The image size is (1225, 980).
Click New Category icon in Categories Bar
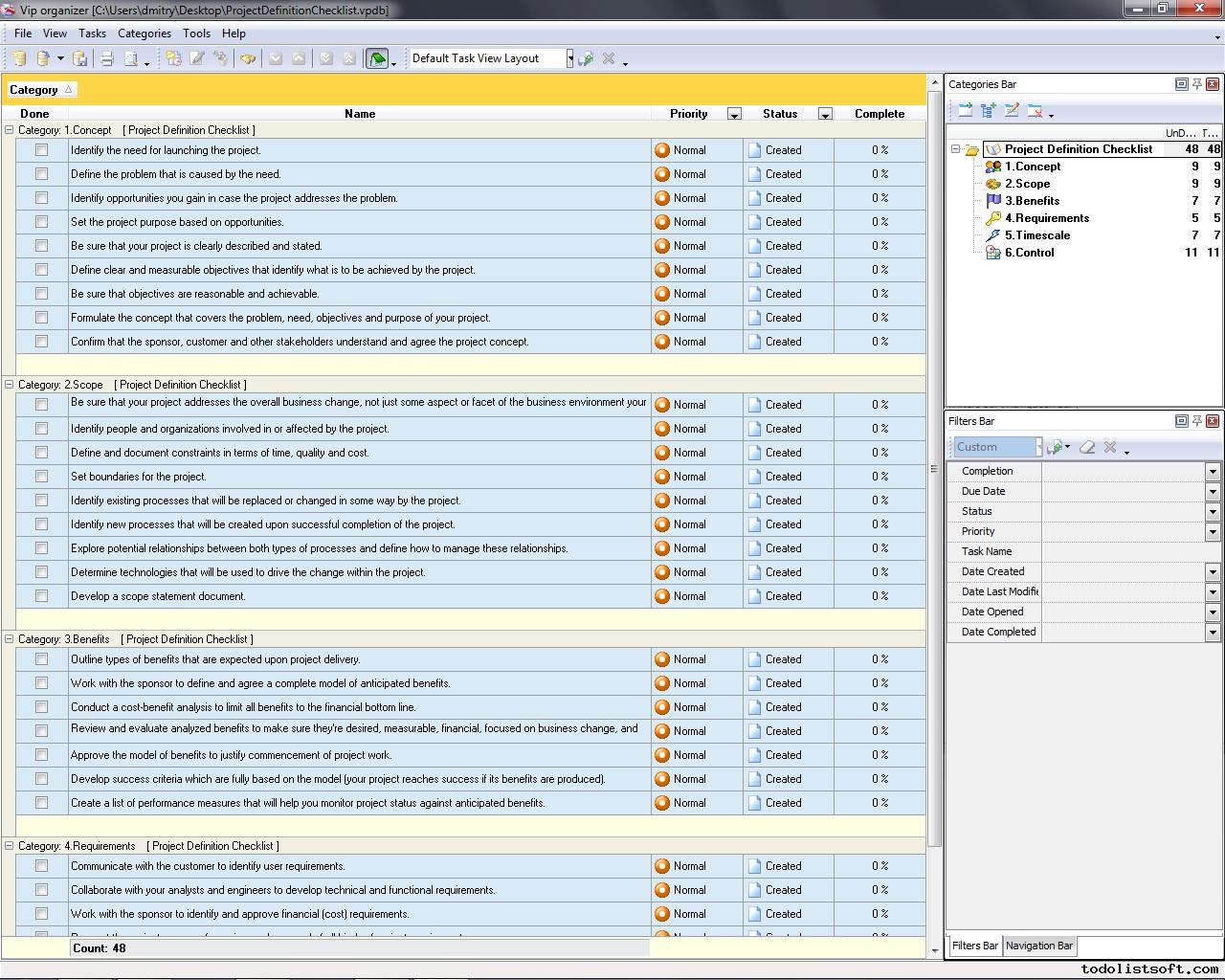966,111
